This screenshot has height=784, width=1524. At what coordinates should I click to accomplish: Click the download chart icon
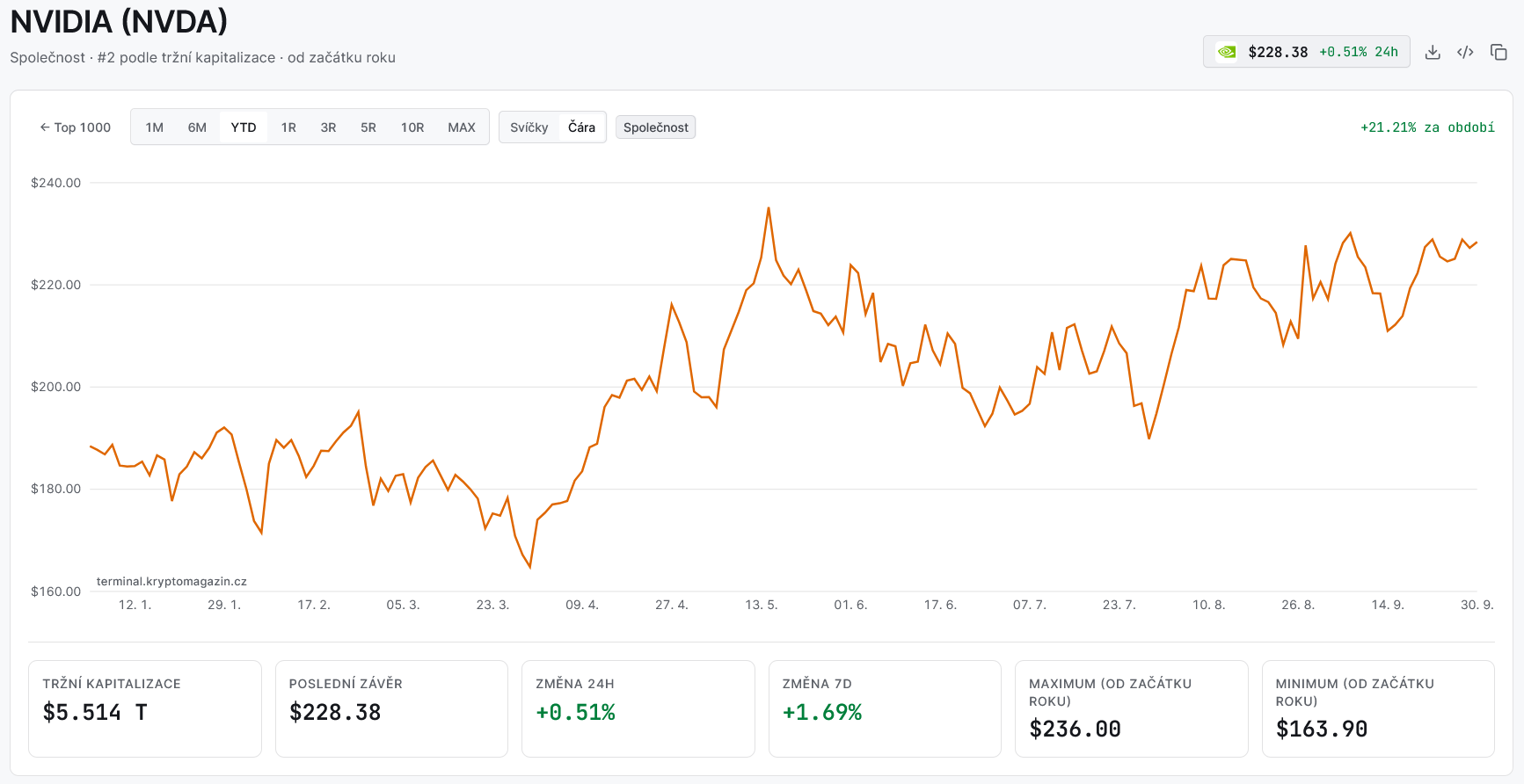(x=1433, y=52)
